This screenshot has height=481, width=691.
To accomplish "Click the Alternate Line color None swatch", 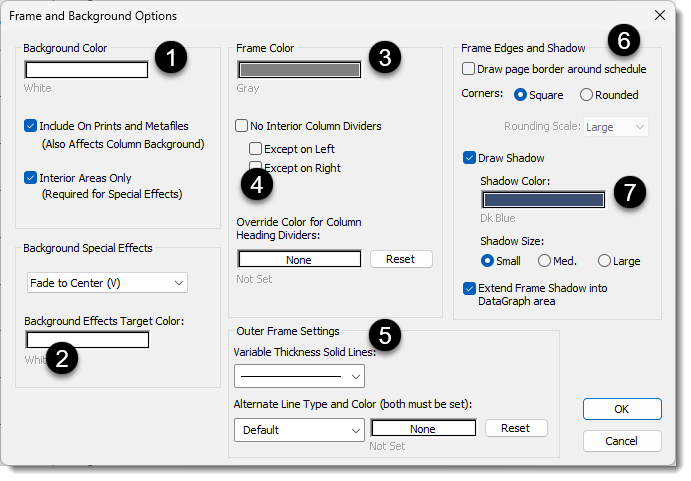I will (422, 429).
